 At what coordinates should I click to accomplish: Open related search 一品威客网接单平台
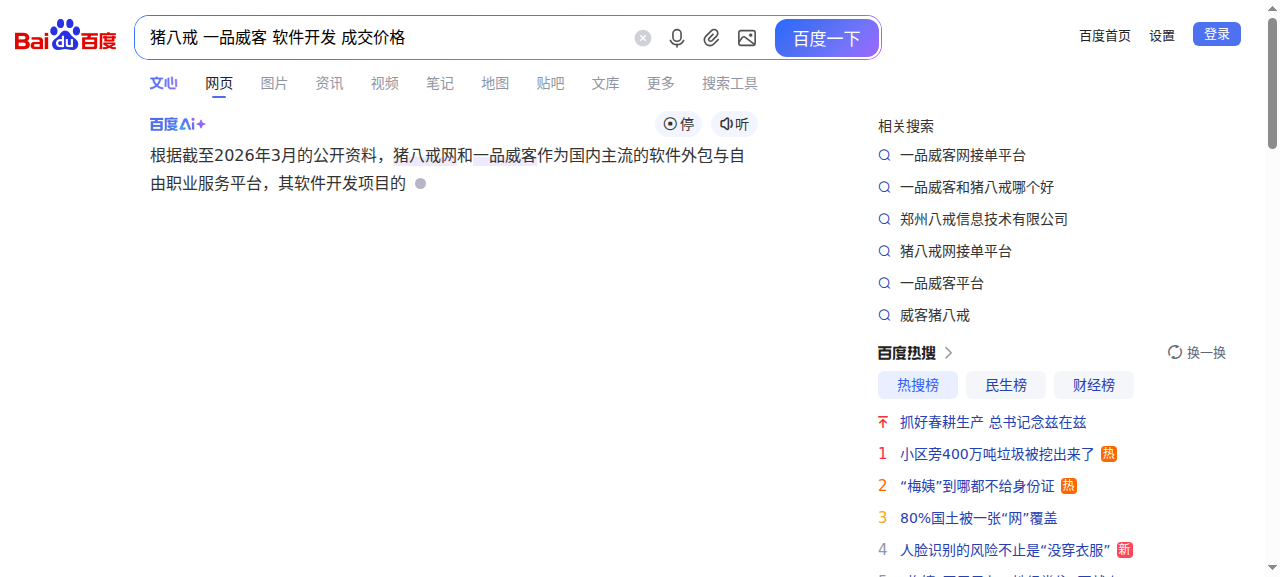pyautogui.click(x=962, y=156)
